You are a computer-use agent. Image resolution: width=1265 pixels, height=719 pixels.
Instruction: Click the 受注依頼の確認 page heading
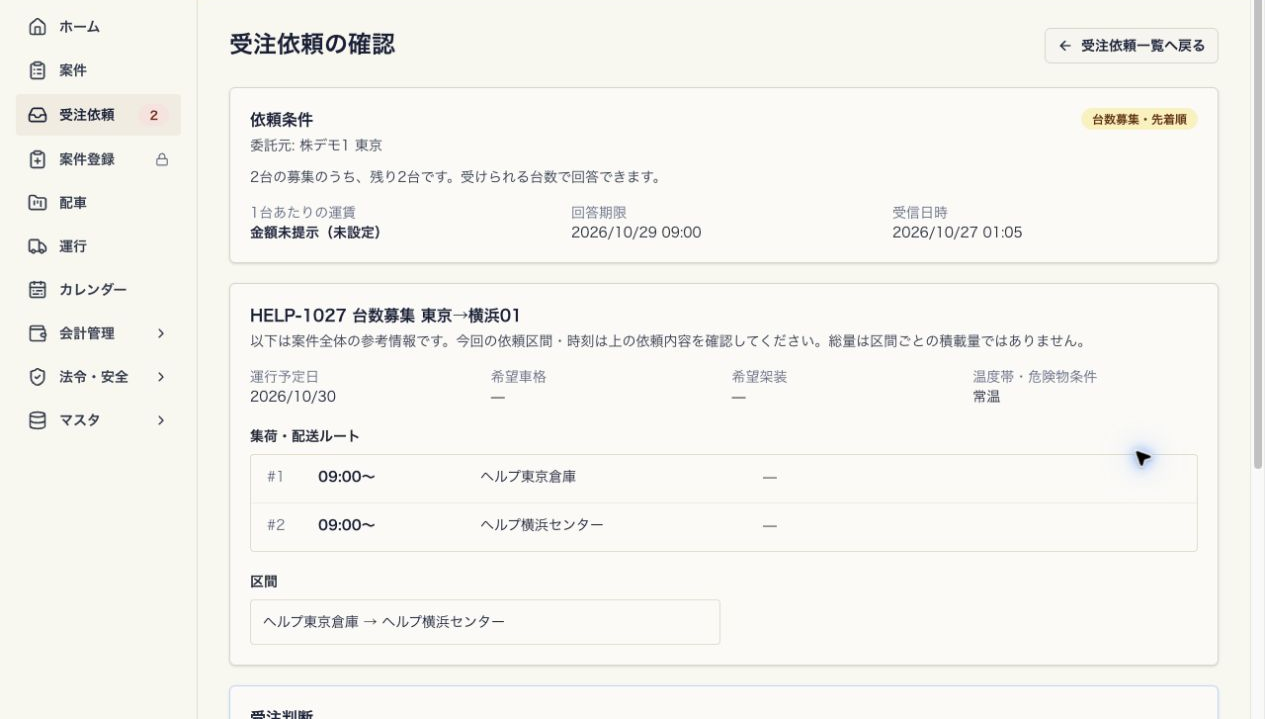pyautogui.click(x=312, y=44)
